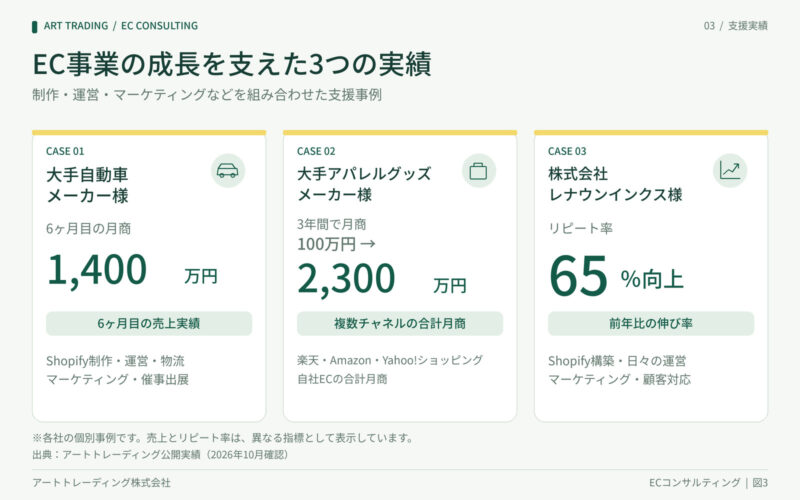Viewport: 800px width, 500px height.
Task: Click the 'リピート率' caption
Action: tap(580, 228)
